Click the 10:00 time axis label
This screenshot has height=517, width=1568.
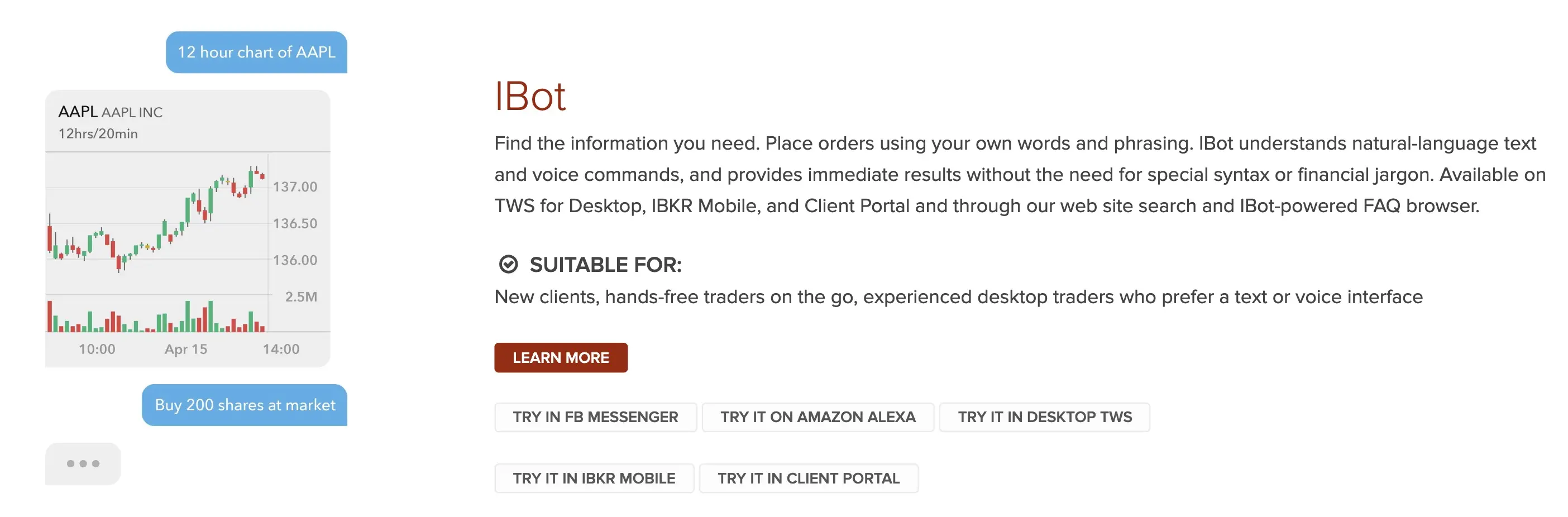coord(97,349)
